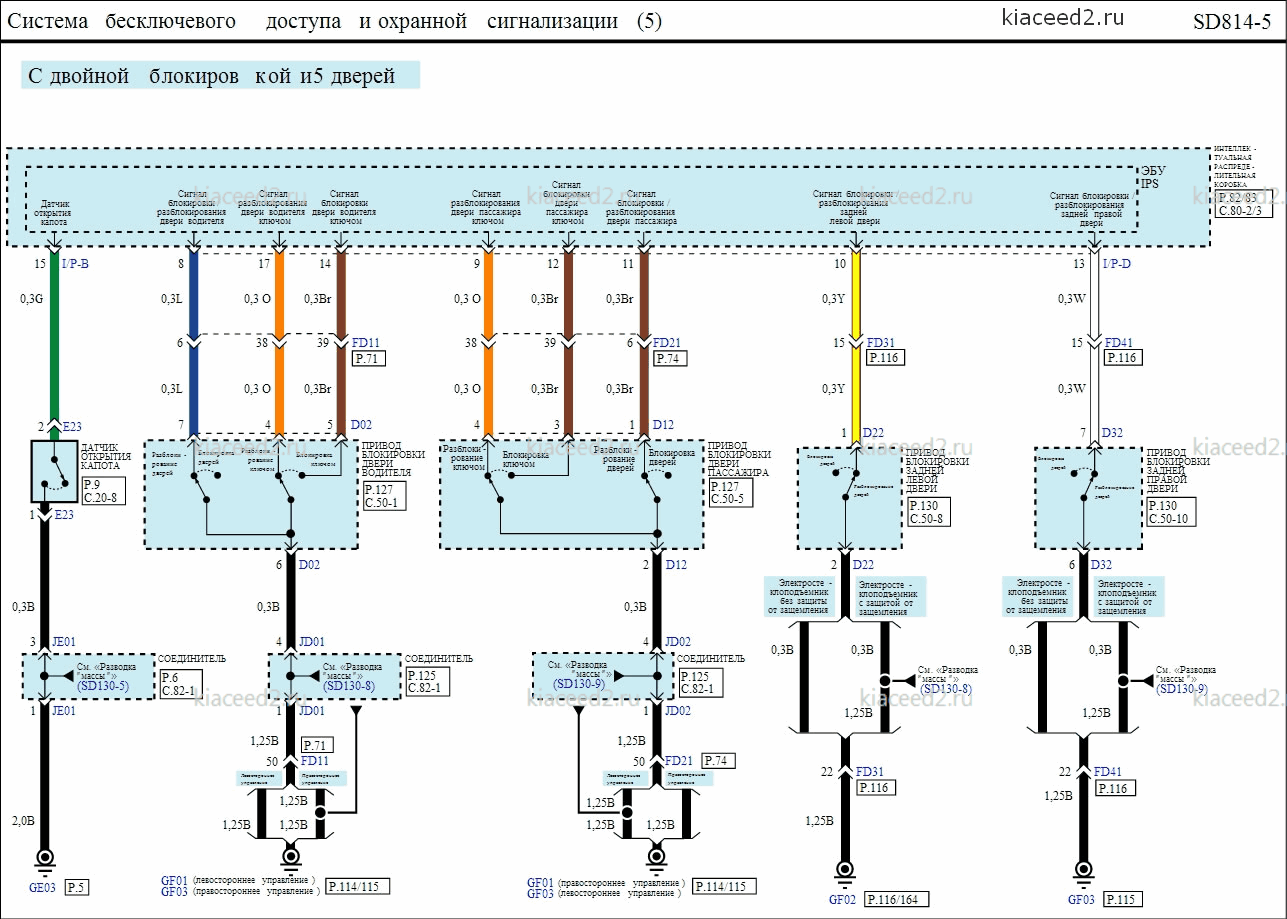Click 'Сигнал блокировки / разблокировки задней правой двери' label
Viewport: 1287px width, 919px height.
tap(1090, 209)
